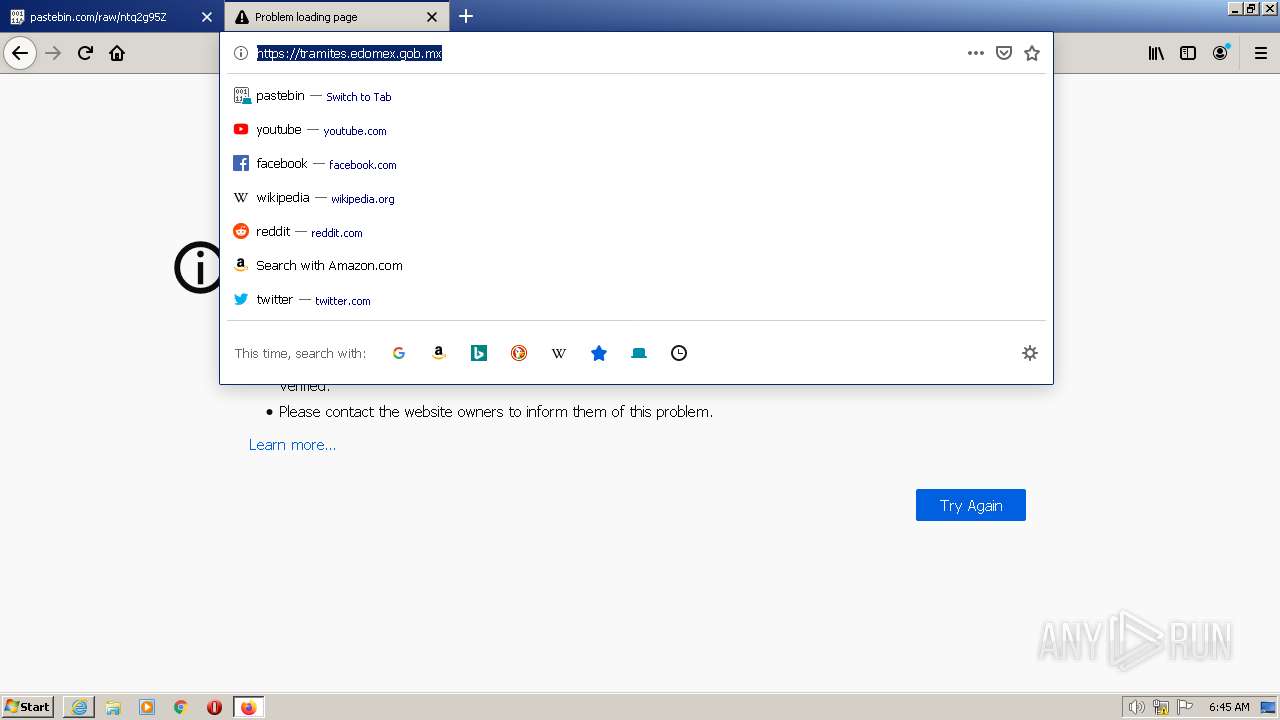Open Windows Explorer folder on taskbar
The width and height of the screenshot is (1280, 720).
(113, 707)
